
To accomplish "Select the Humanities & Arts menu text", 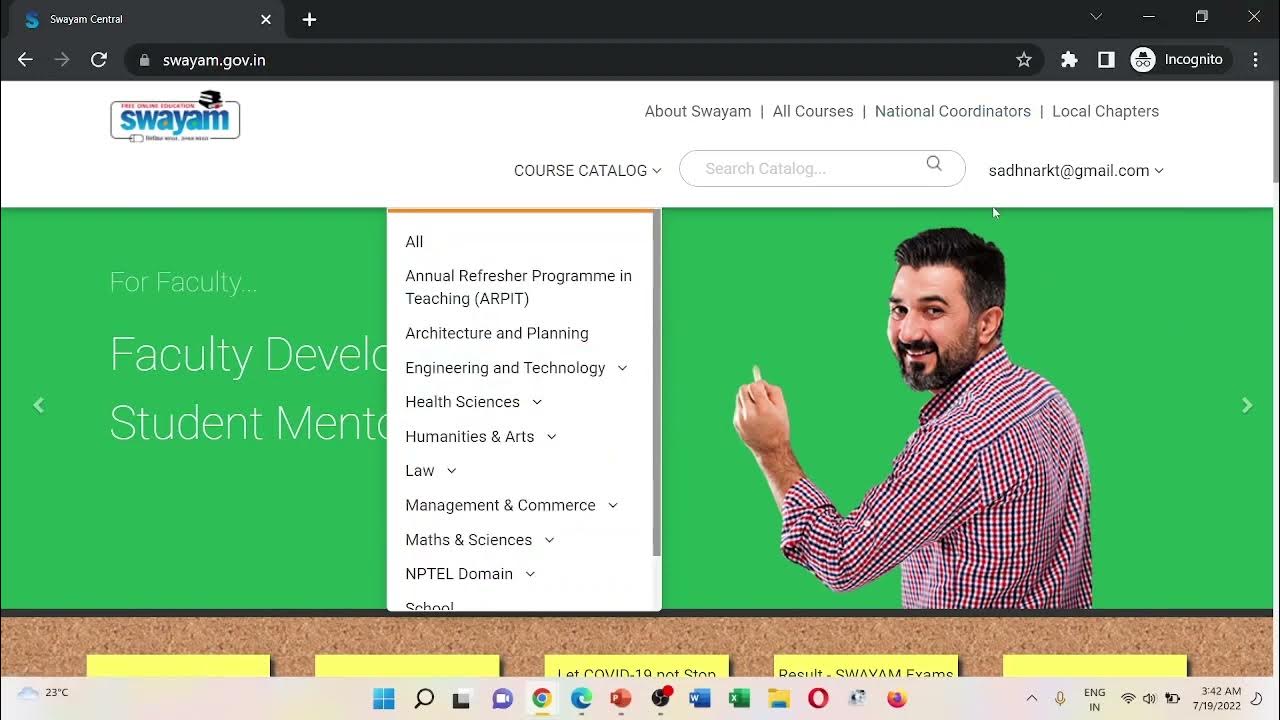I will coord(470,437).
